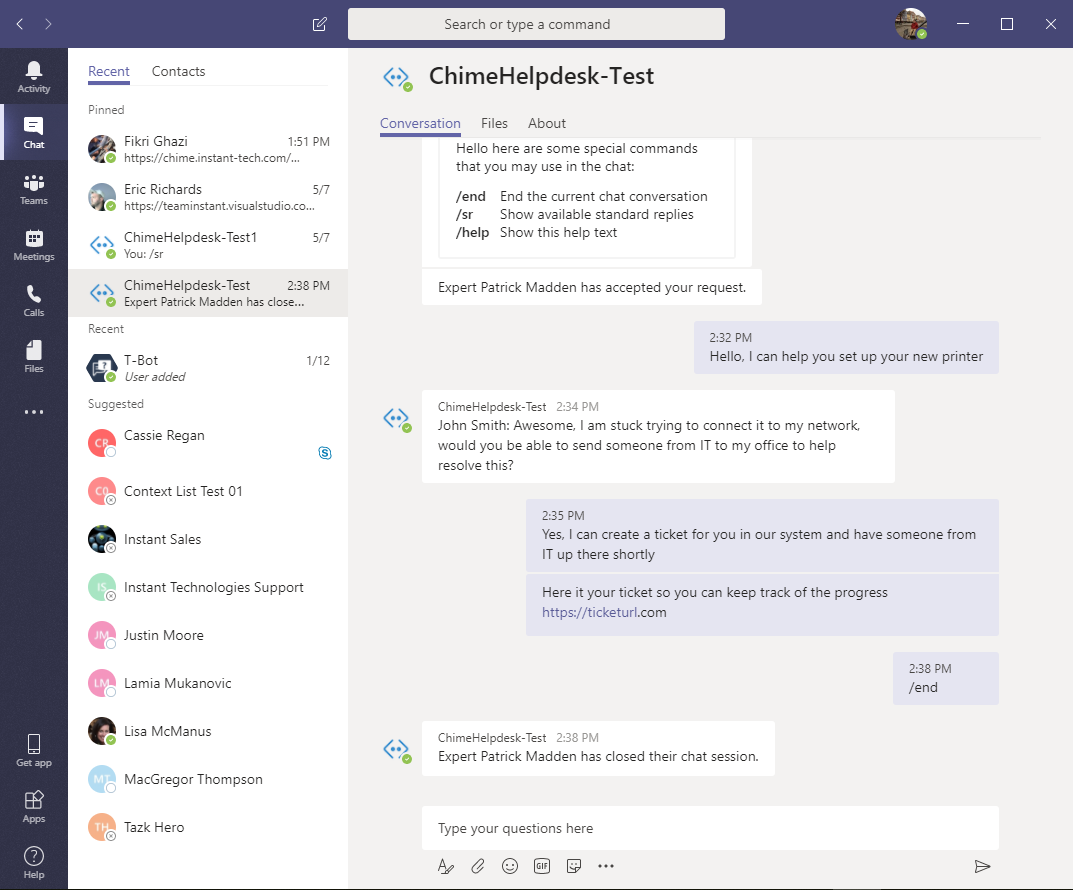
Task: Switch to the Recent tab
Action: pyautogui.click(x=109, y=71)
